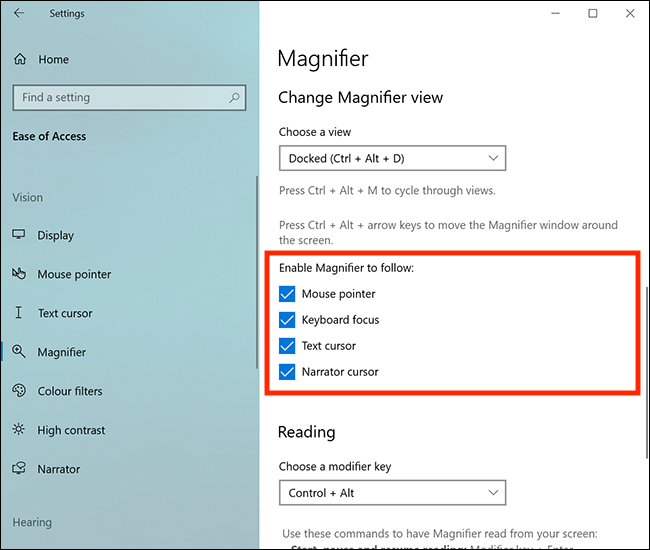650x550 pixels.
Task: Click the back arrow in Settings header
Action: (x=20, y=14)
